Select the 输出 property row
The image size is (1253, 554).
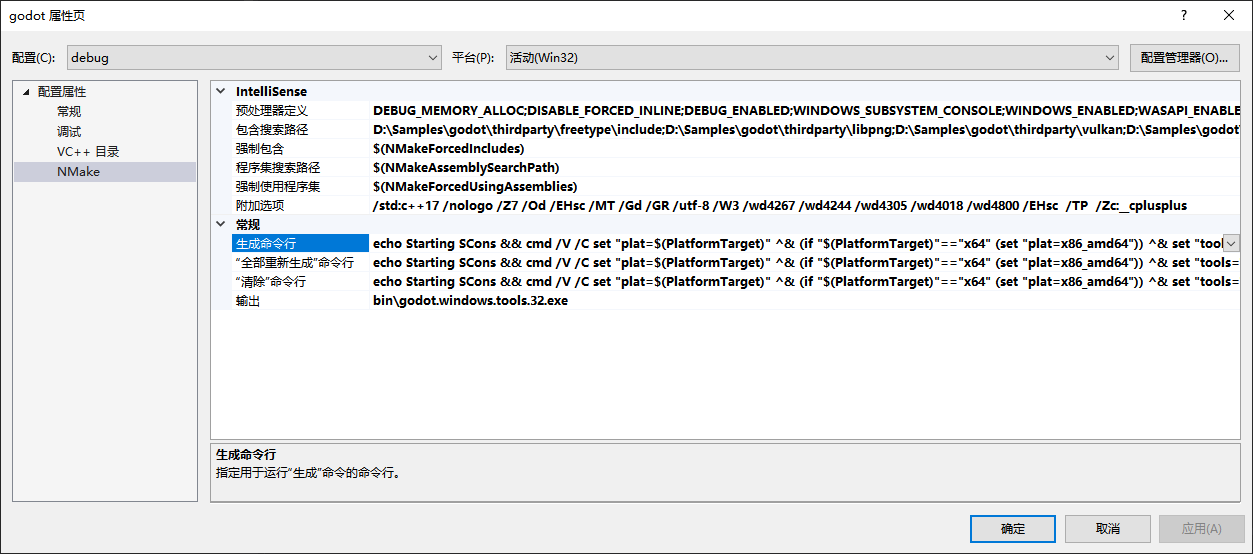[x=726, y=300]
